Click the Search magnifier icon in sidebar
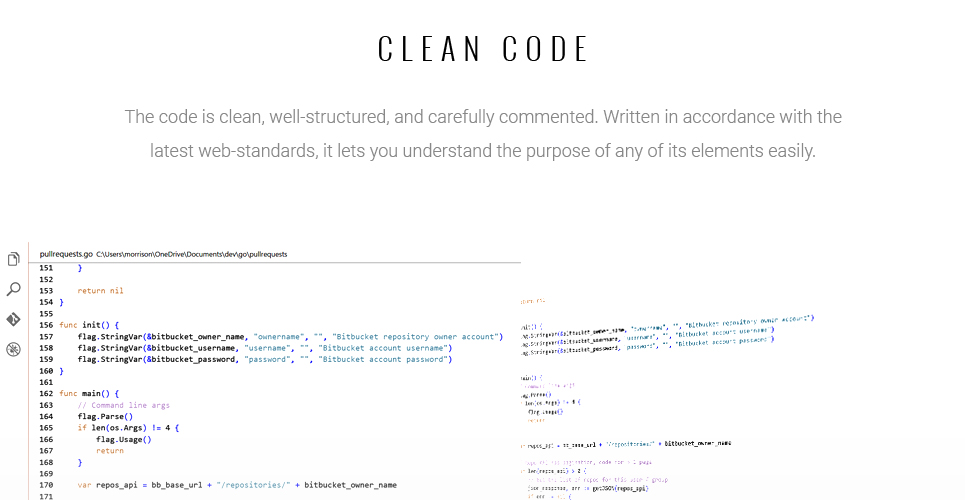The width and height of the screenshot is (965, 500). [14, 289]
